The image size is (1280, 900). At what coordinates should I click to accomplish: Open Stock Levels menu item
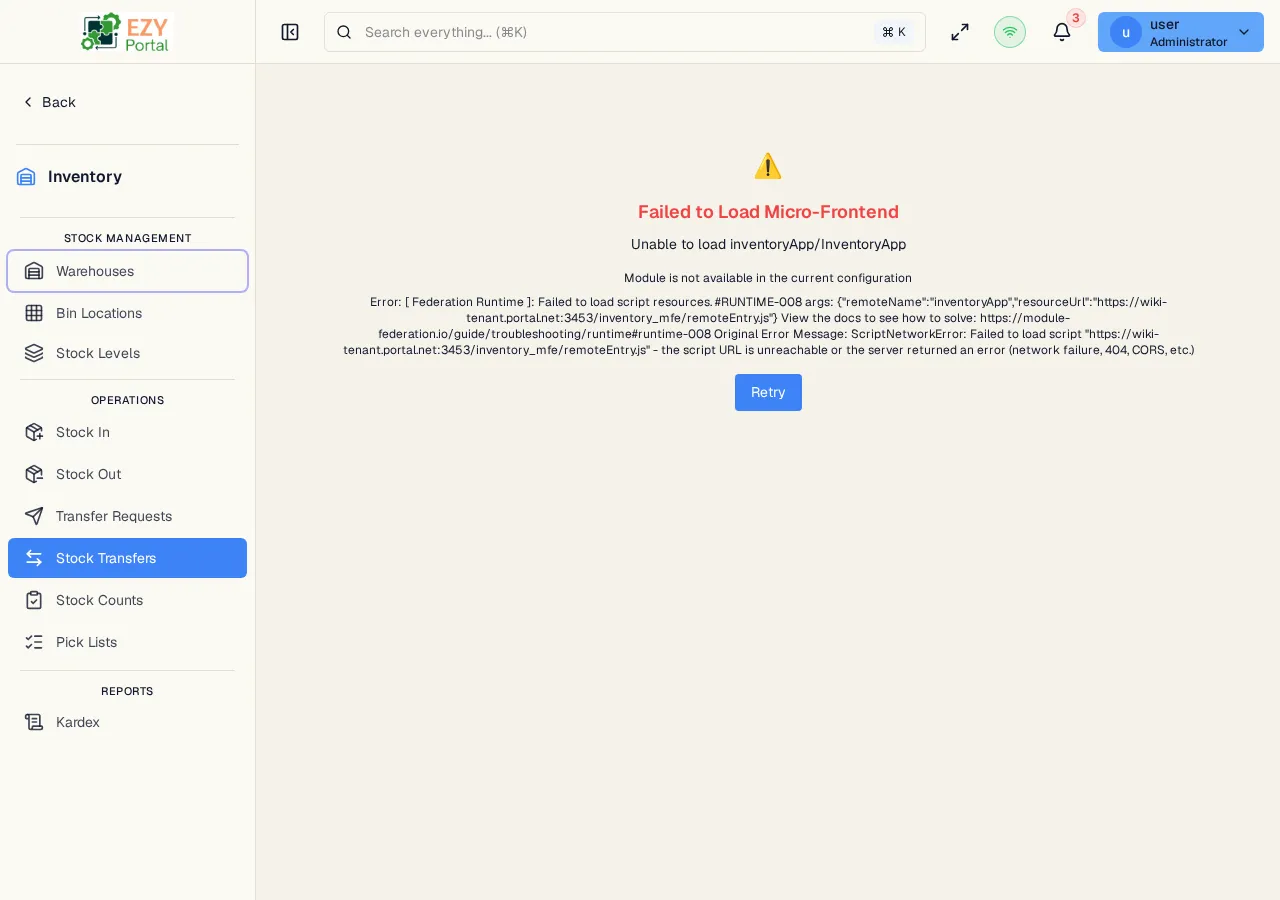coord(127,353)
